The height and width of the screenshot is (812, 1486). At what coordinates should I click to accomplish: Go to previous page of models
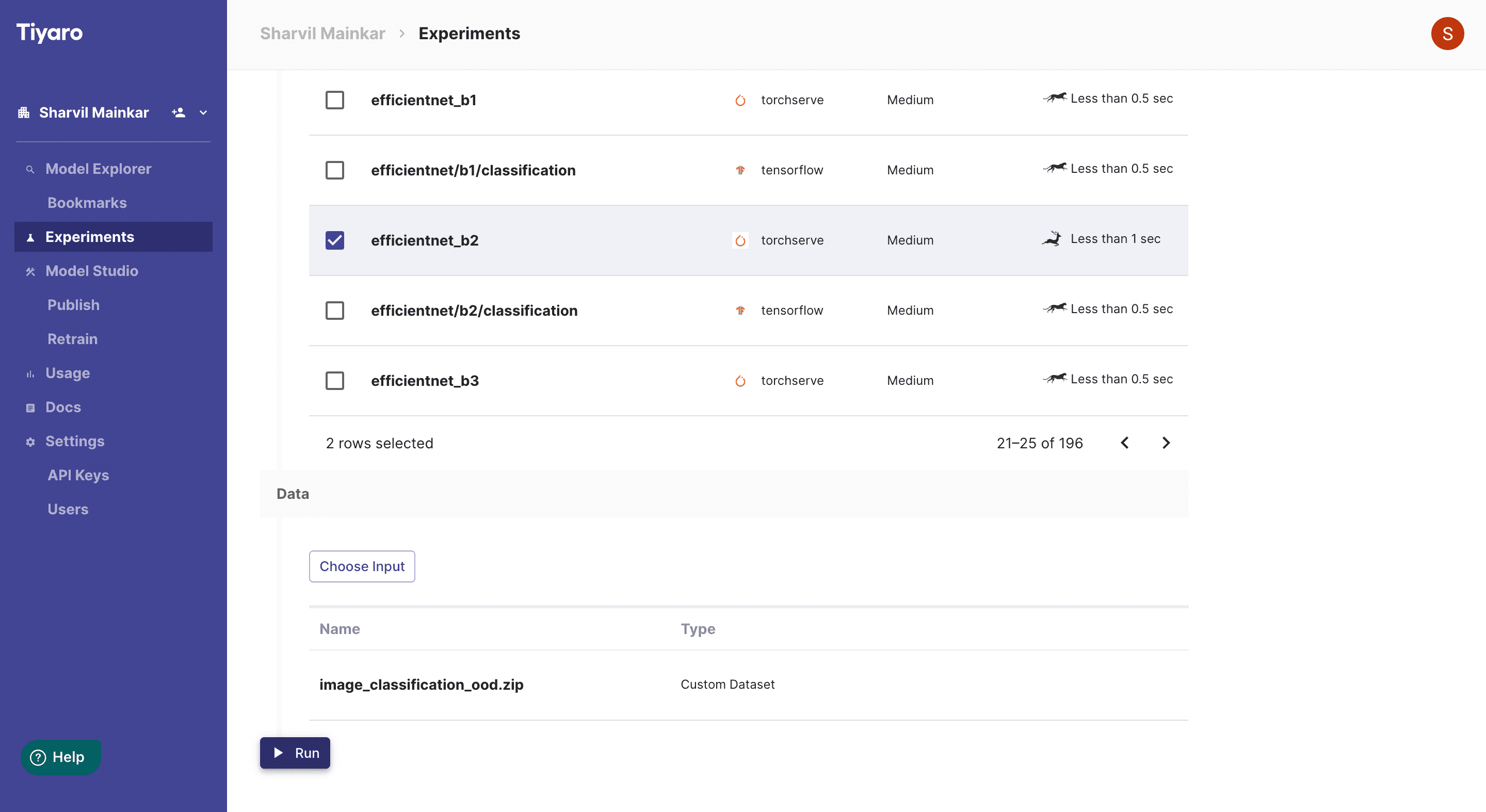coord(1124,443)
